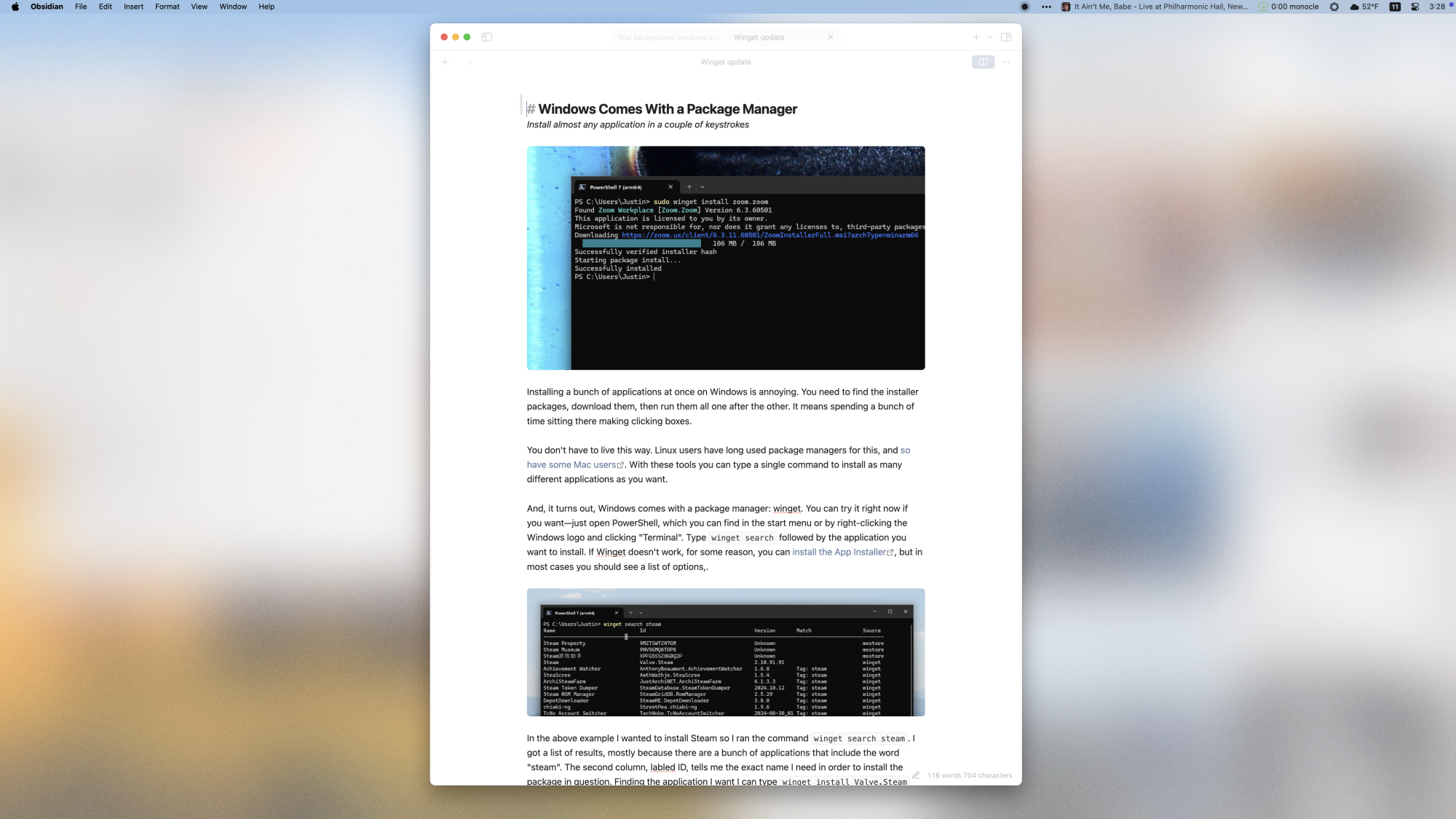Open the ChatGPT menu bar icon
Screen dimensions: 1456x819
pos(1334,7)
